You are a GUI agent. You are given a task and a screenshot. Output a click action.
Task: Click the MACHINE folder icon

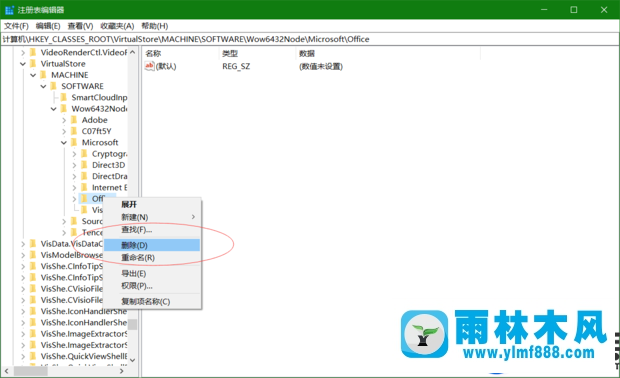point(43,75)
